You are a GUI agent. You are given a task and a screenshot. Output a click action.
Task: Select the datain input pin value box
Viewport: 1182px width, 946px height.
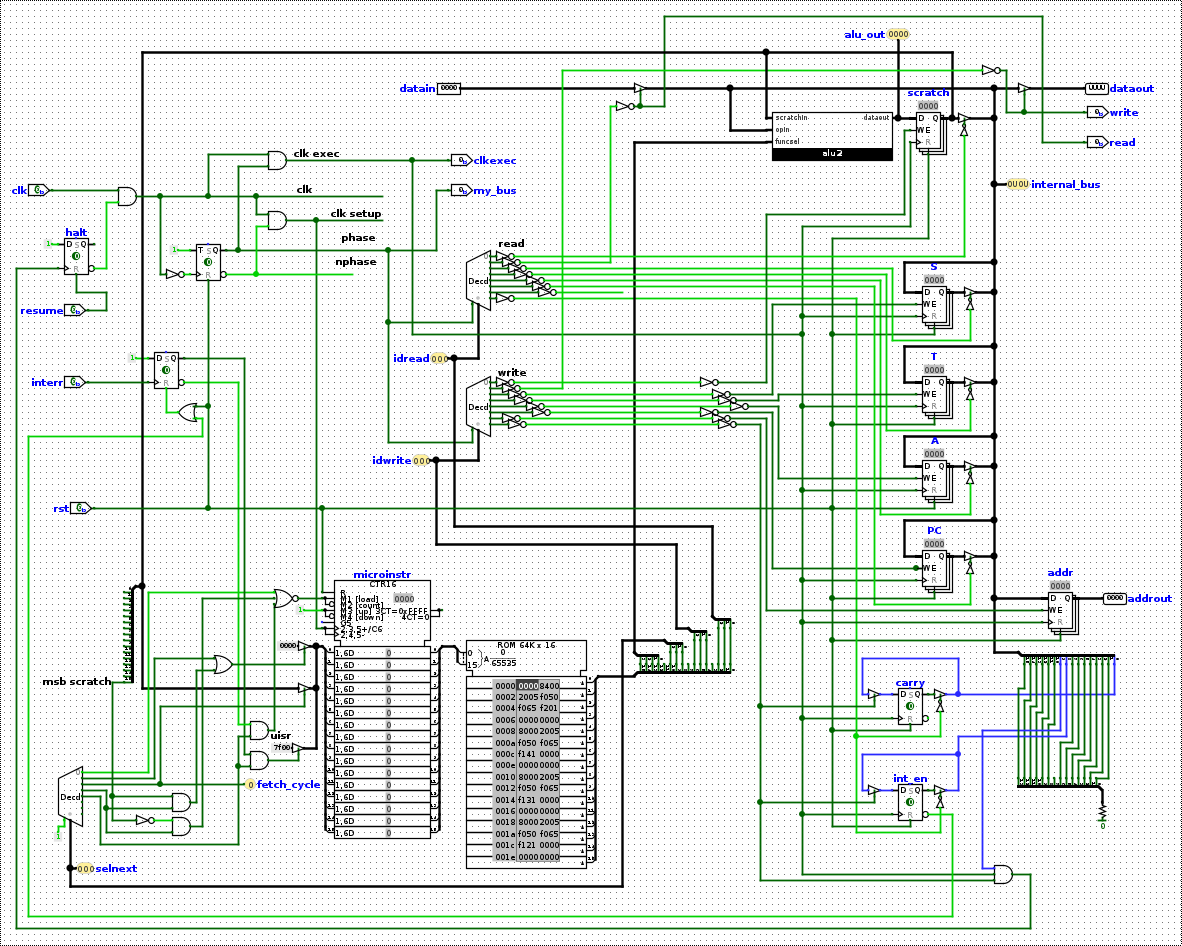[449, 88]
